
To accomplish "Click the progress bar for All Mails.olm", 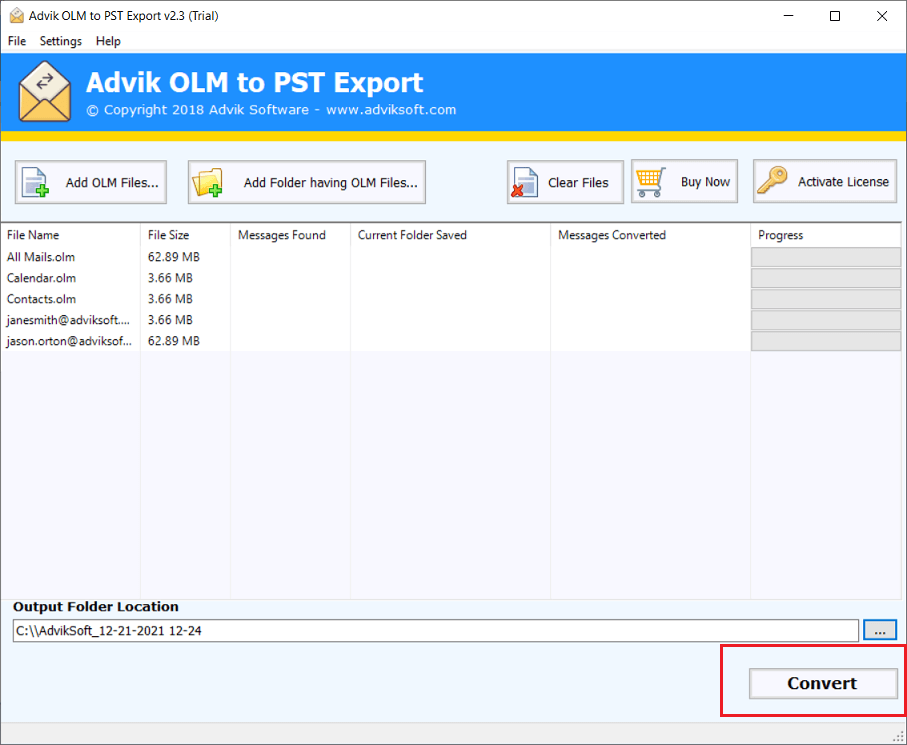I will click(825, 257).
